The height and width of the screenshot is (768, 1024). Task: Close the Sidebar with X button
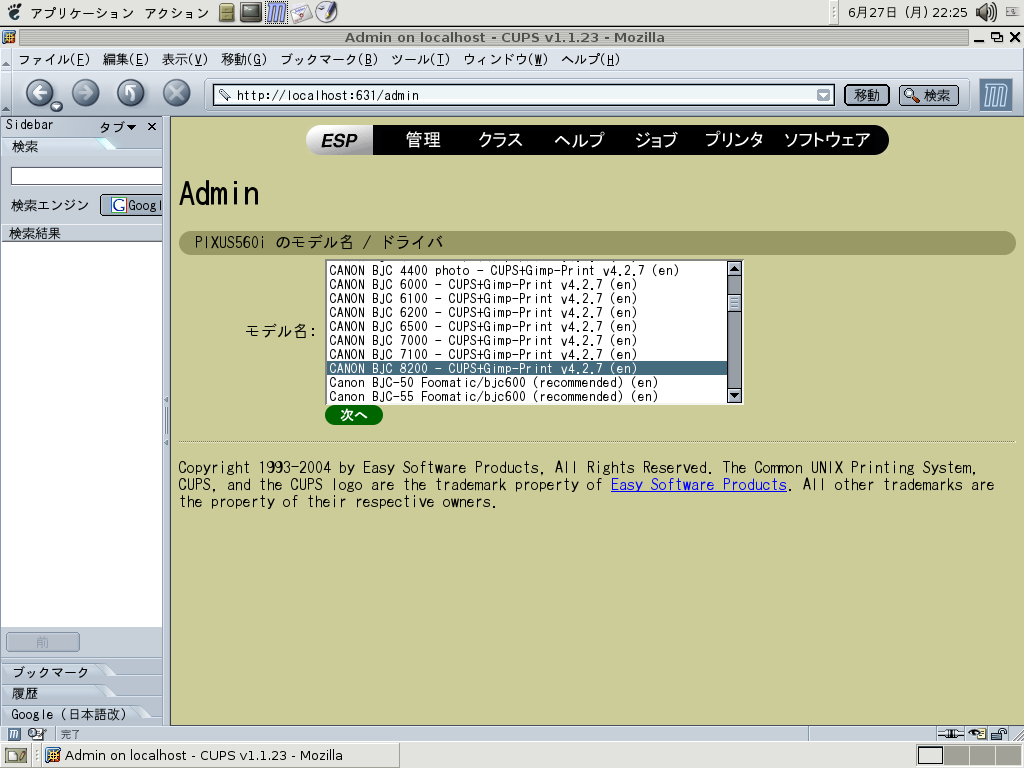click(152, 127)
